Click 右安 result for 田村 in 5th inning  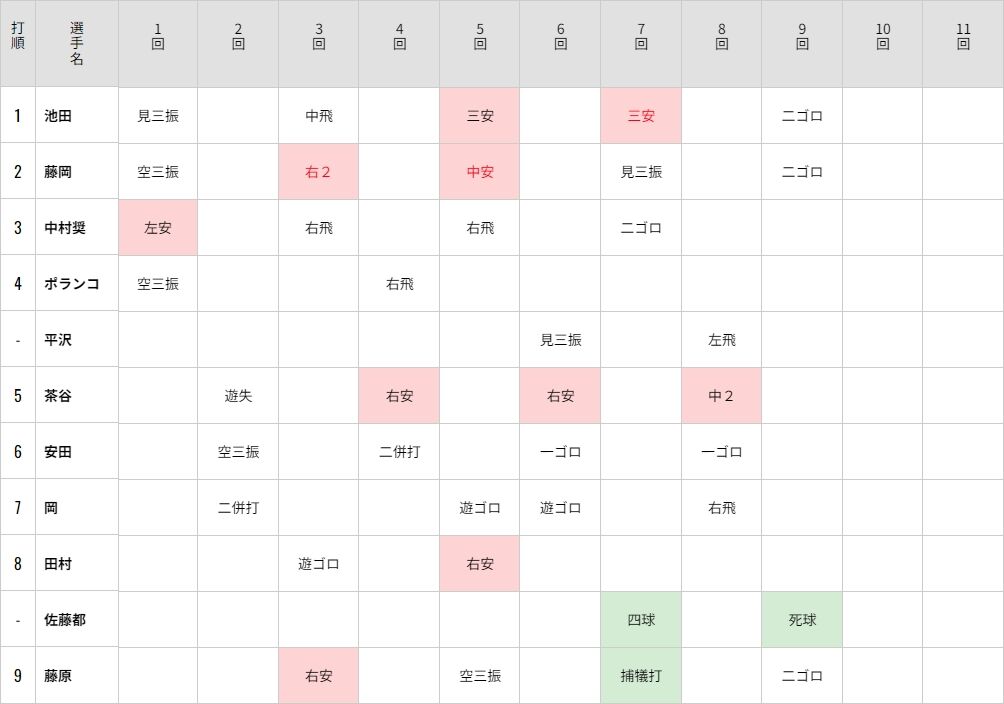tap(480, 564)
